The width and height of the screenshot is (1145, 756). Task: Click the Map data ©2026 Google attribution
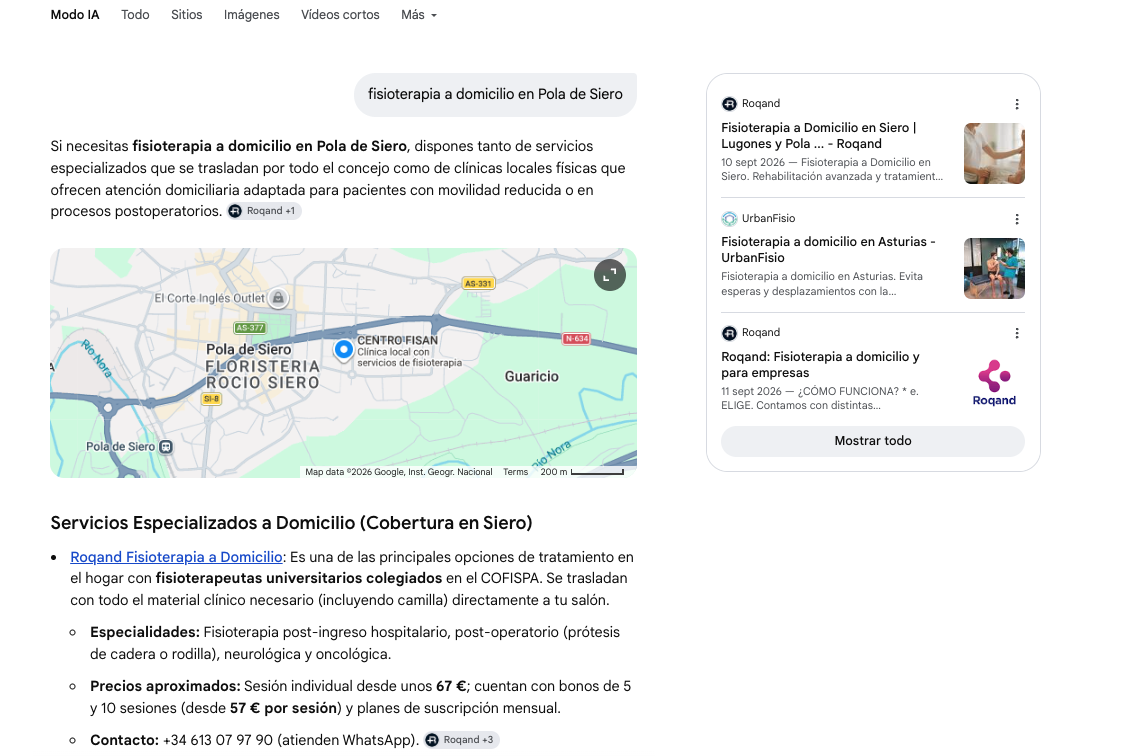click(x=399, y=472)
